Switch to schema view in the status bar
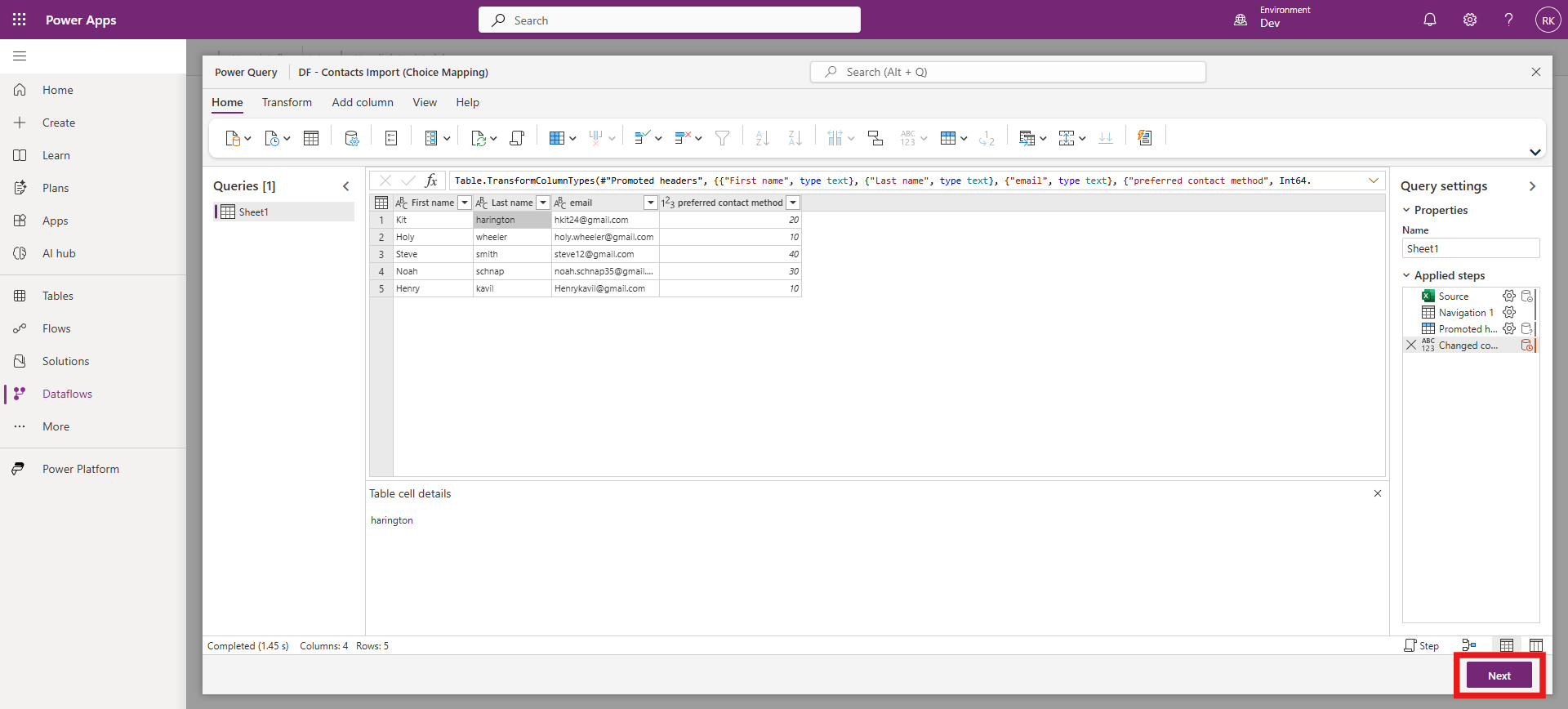 pos(1535,645)
